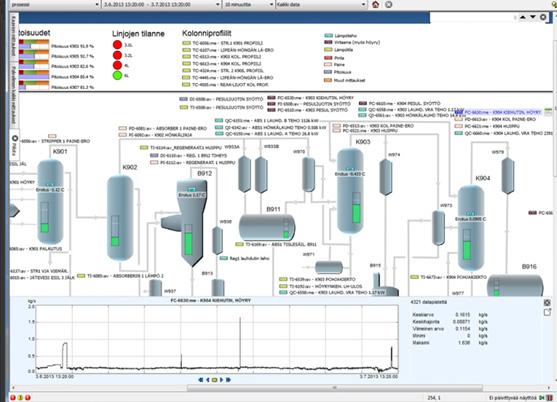Click the yellow center button in trend navigation

coord(215,380)
